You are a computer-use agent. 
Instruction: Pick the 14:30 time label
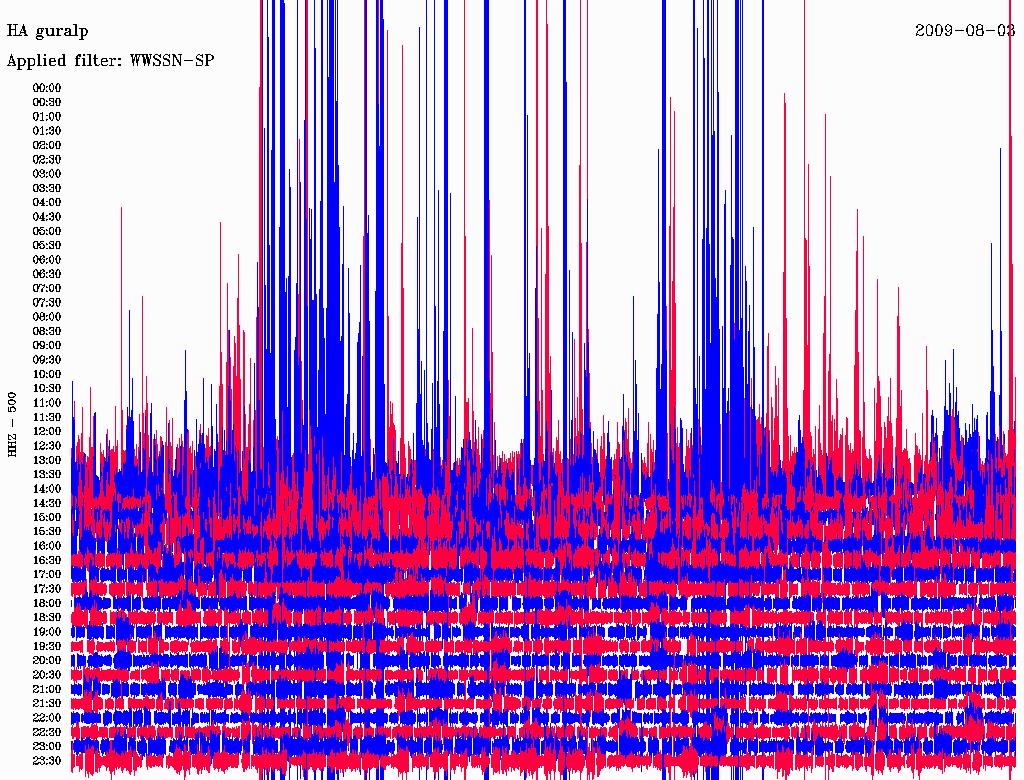[x=47, y=503]
